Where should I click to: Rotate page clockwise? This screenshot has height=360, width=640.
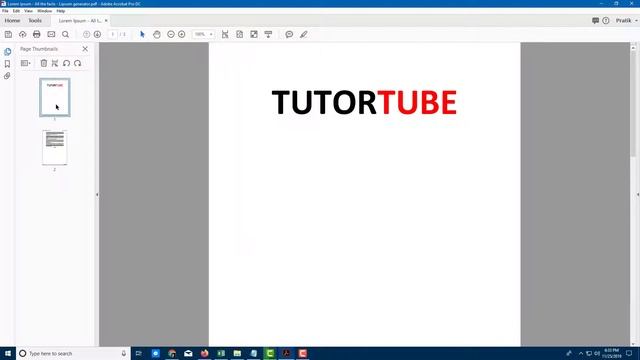tap(78, 63)
